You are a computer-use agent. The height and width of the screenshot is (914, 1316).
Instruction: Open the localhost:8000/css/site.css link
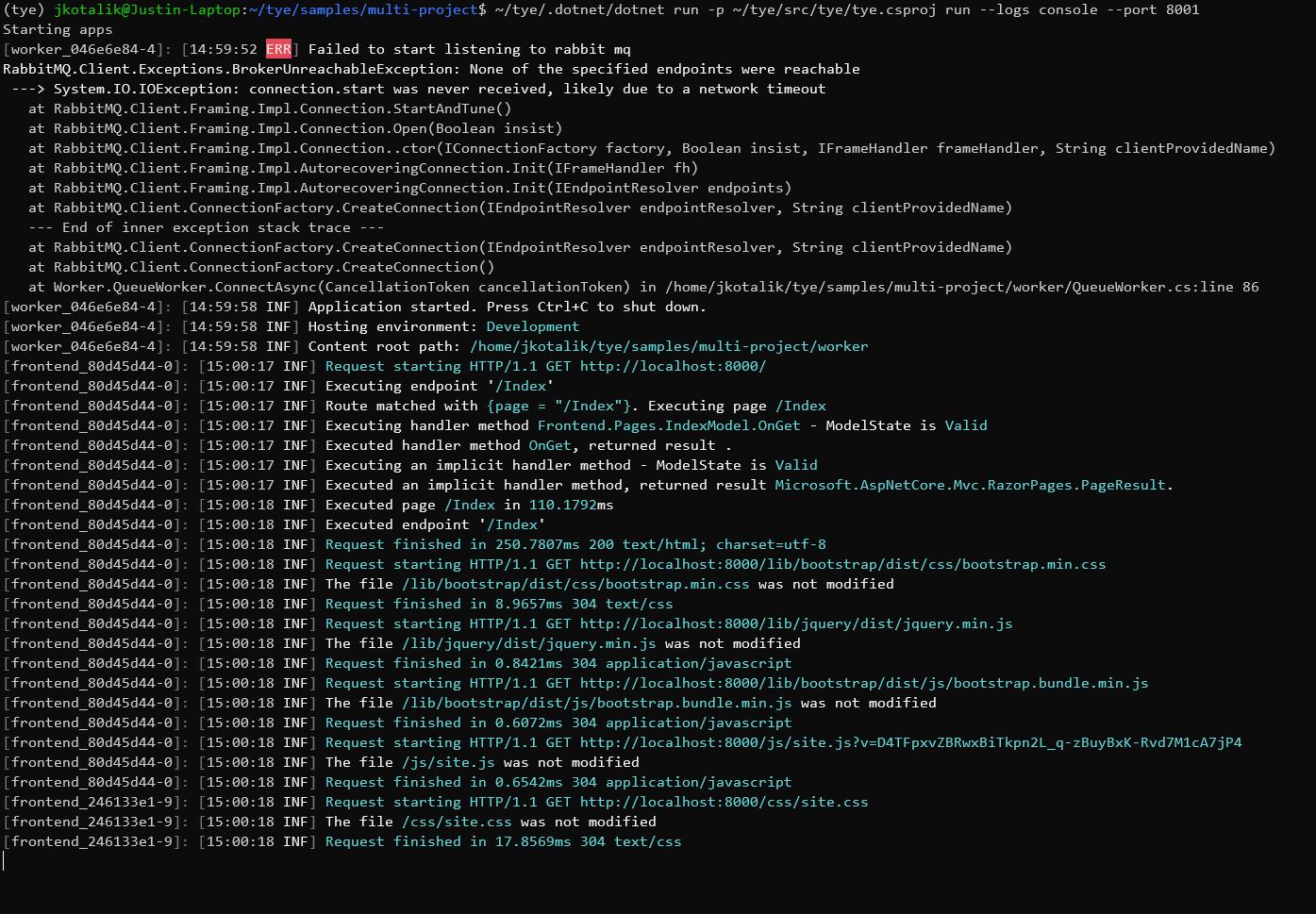click(x=725, y=802)
